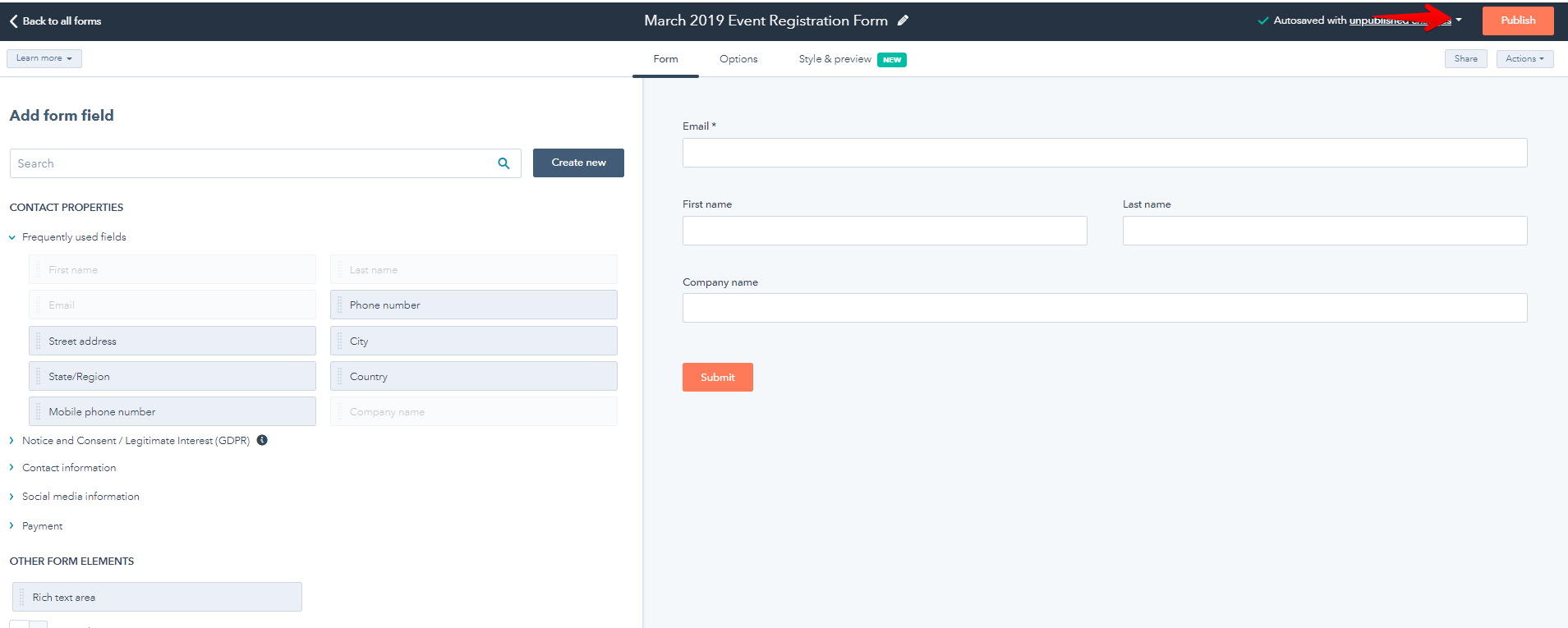Image resolution: width=1568 pixels, height=628 pixels.
Task: Click the search magnifier icon
Action: (504, 163)
